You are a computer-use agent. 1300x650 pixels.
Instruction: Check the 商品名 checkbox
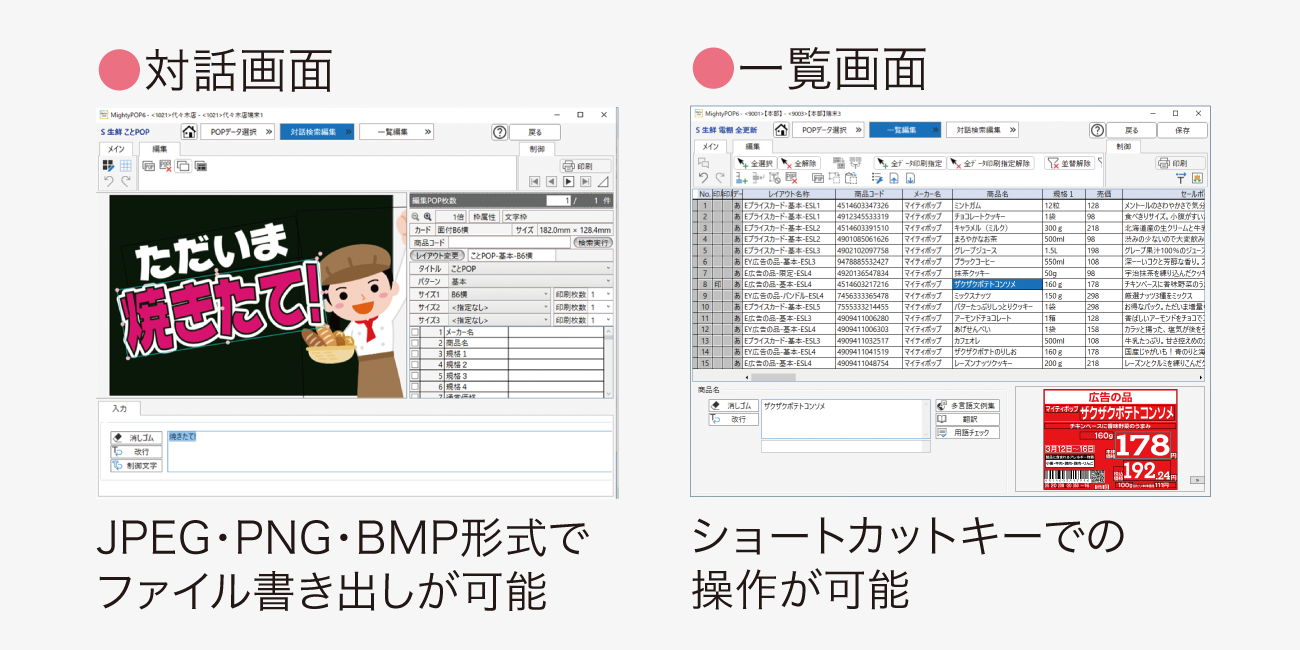tap(414, 343)
